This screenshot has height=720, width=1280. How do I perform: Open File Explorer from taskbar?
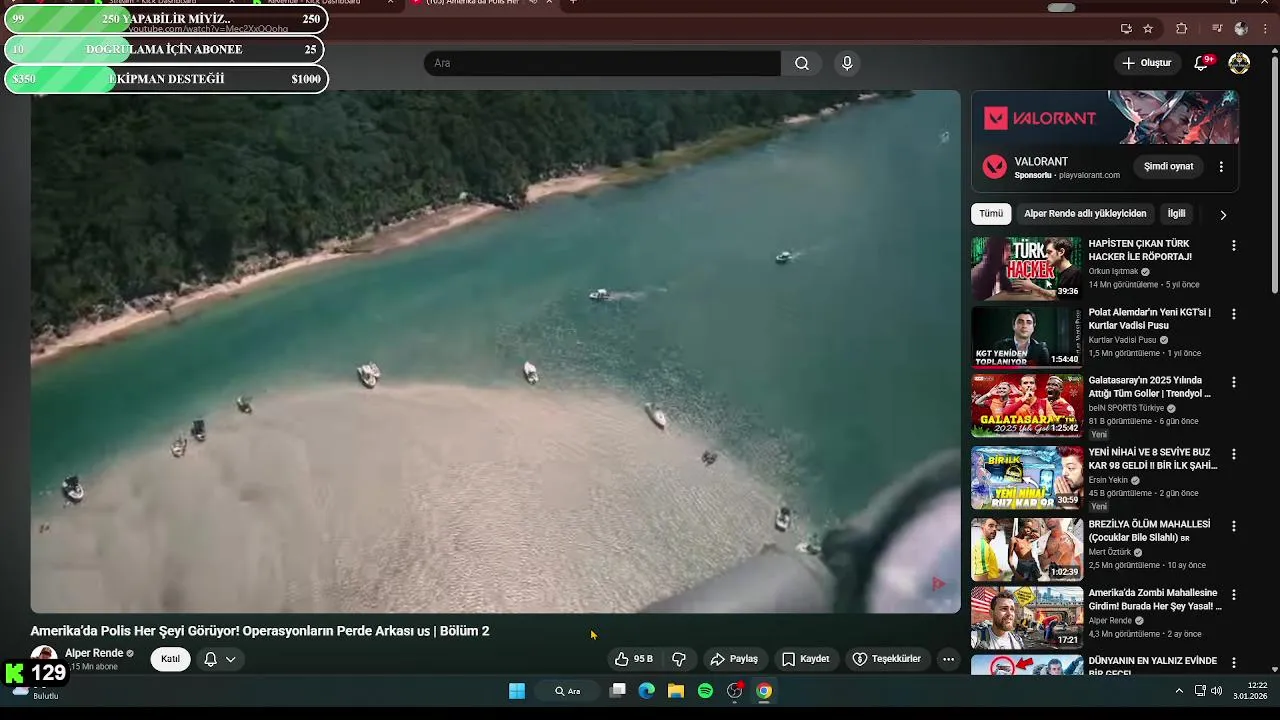tap(676, 691)
